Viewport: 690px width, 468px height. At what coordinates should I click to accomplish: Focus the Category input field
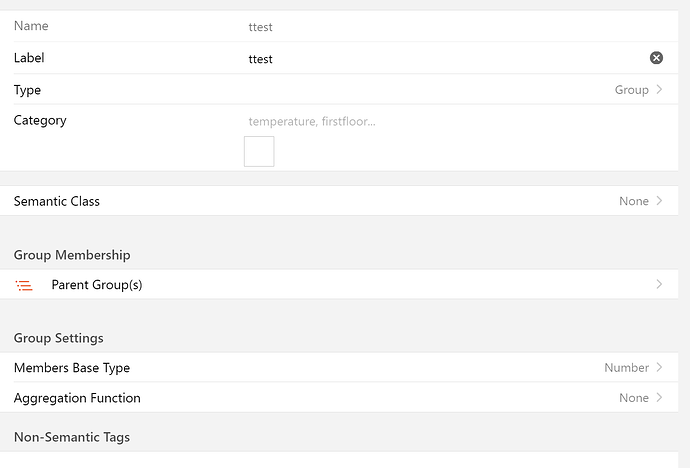(x=440, y=122)
